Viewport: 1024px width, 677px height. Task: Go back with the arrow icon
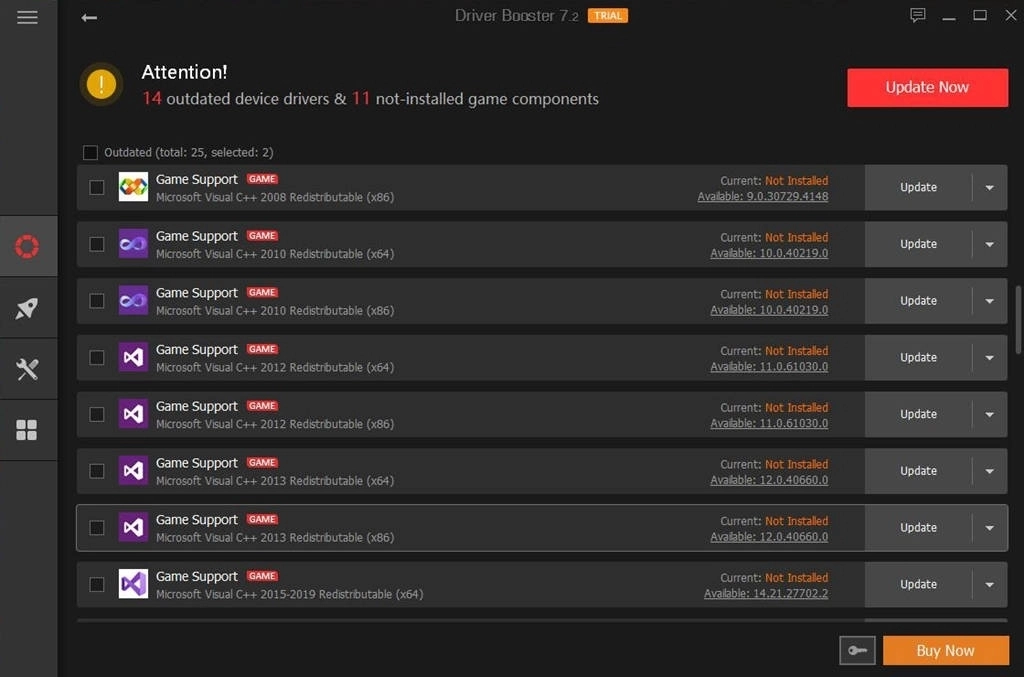[x=89, y=18]
